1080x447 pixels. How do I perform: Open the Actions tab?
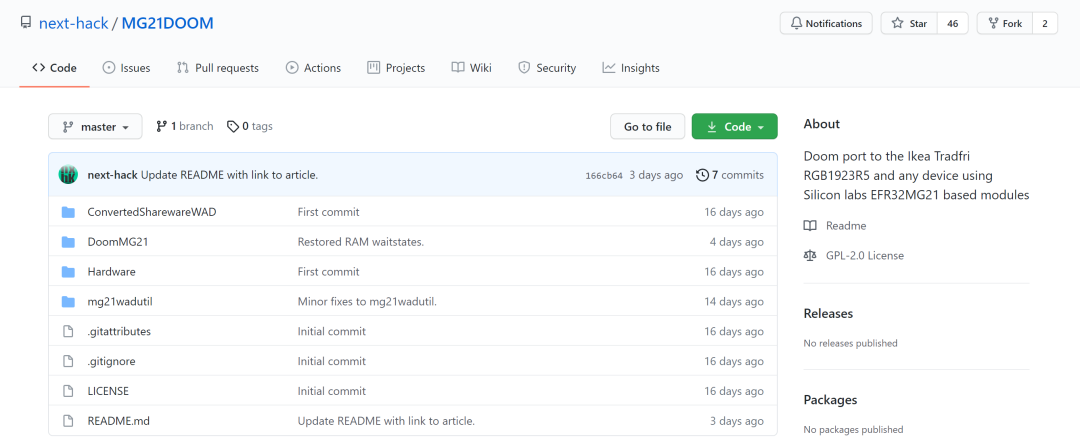click(x=313, y=67)
